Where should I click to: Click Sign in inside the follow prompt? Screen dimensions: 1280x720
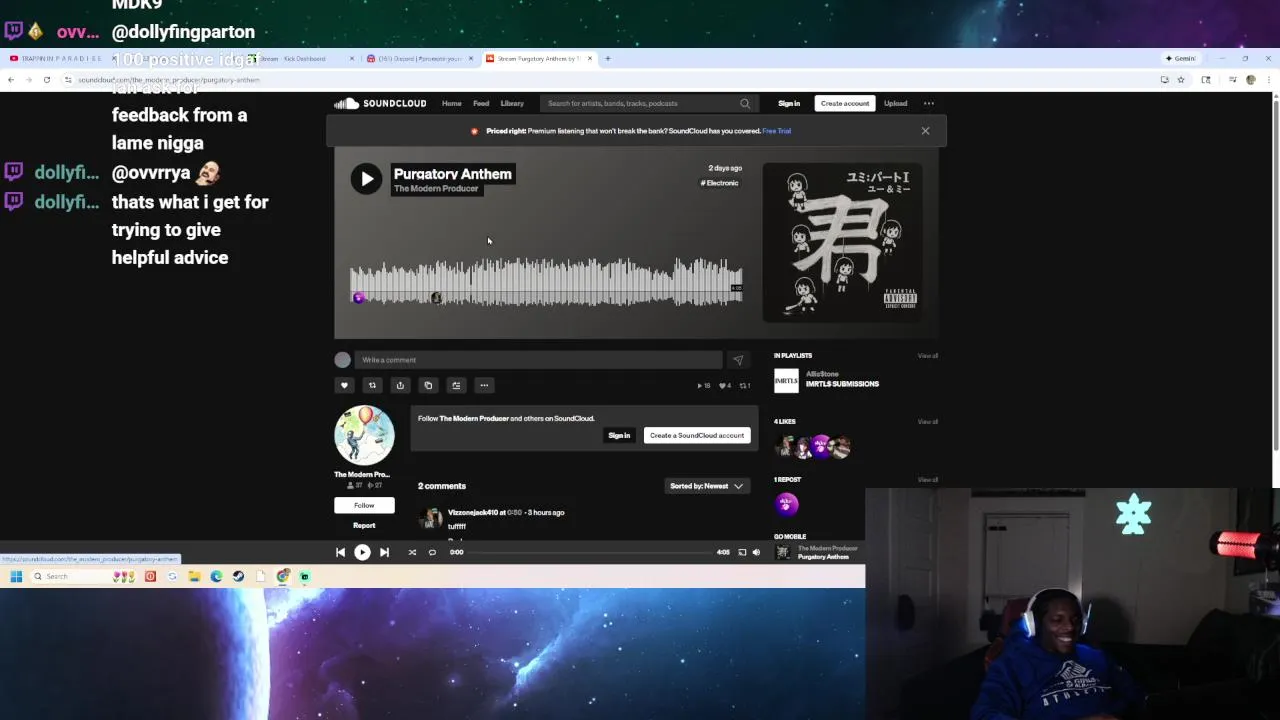click(x=619, y=435)
